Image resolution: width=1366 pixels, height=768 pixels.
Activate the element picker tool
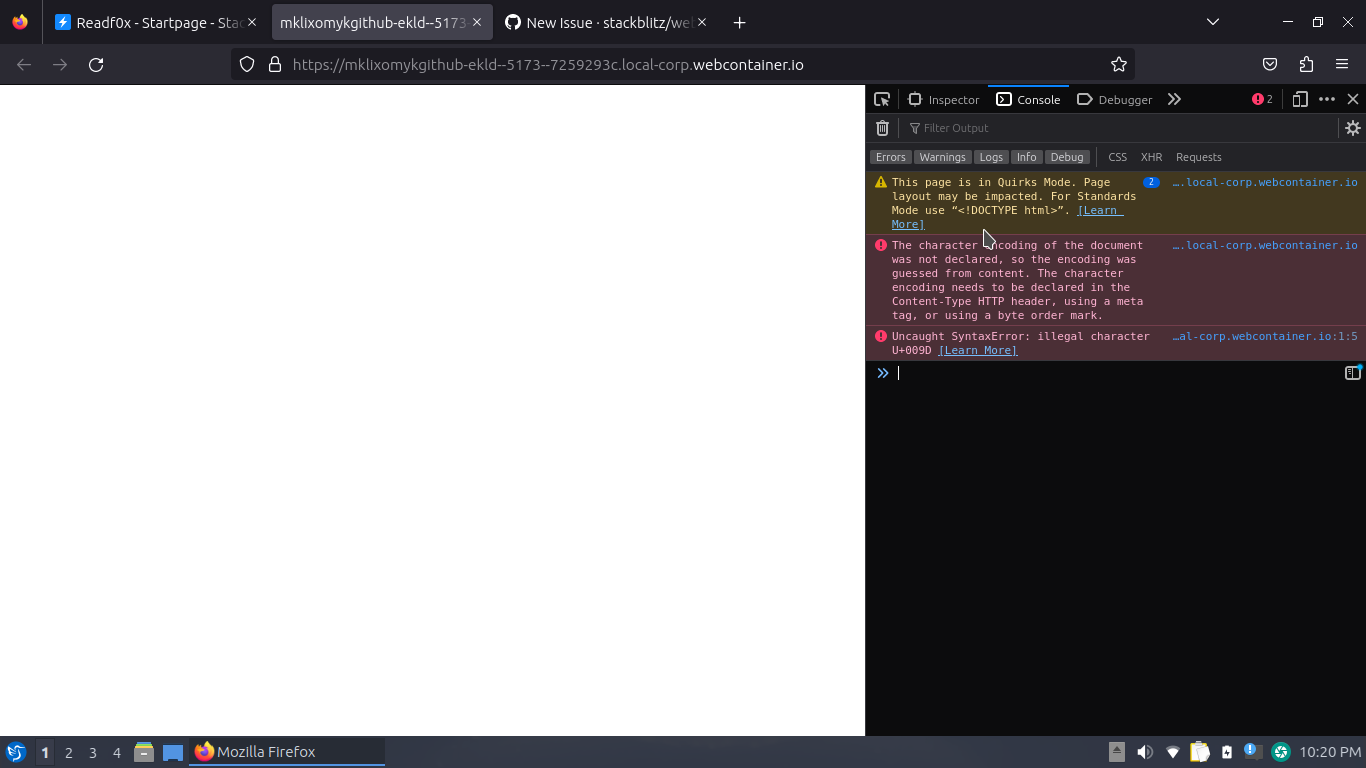point(881,99)
